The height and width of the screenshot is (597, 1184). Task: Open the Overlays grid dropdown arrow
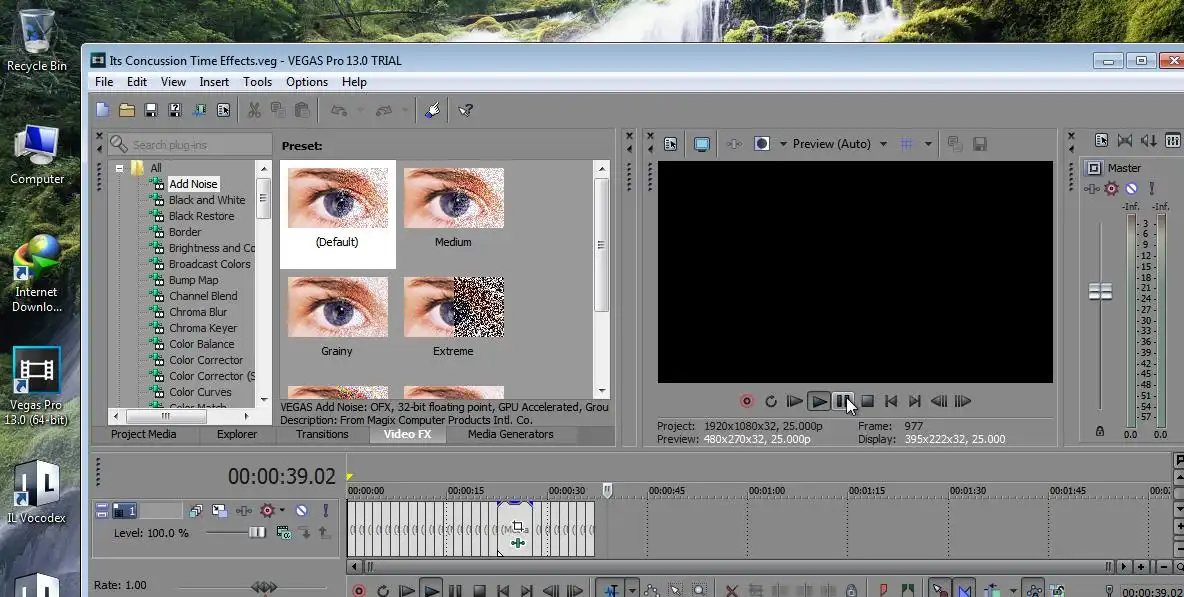point(928,144)
